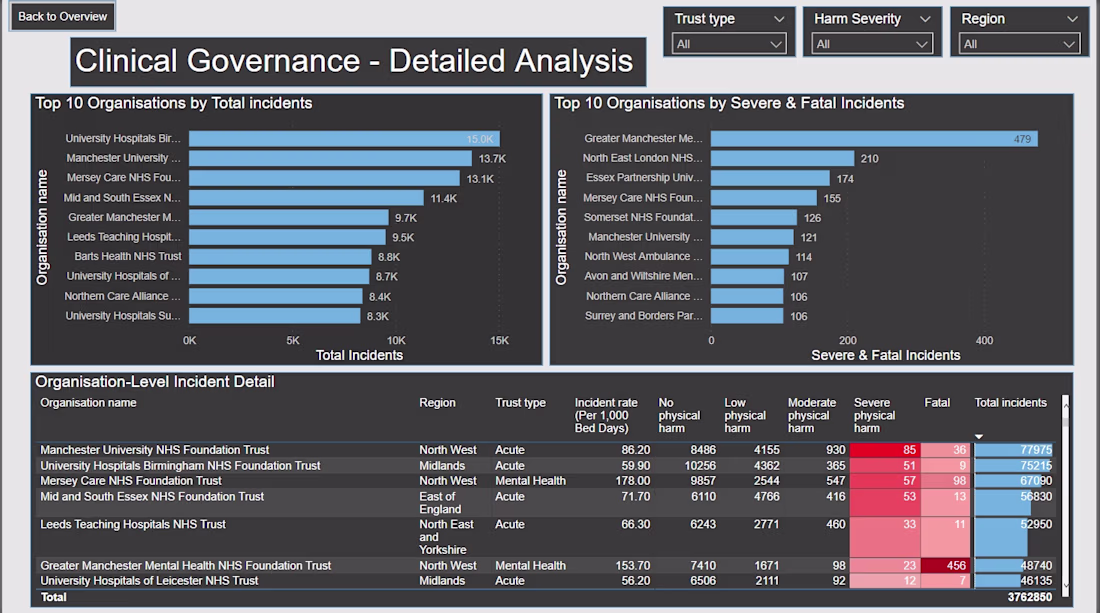Select Mid and South Essex 11.4K bar
The height and width of the screenshot is (613, 1100).
pyautogui.click(x=307, y=198)
